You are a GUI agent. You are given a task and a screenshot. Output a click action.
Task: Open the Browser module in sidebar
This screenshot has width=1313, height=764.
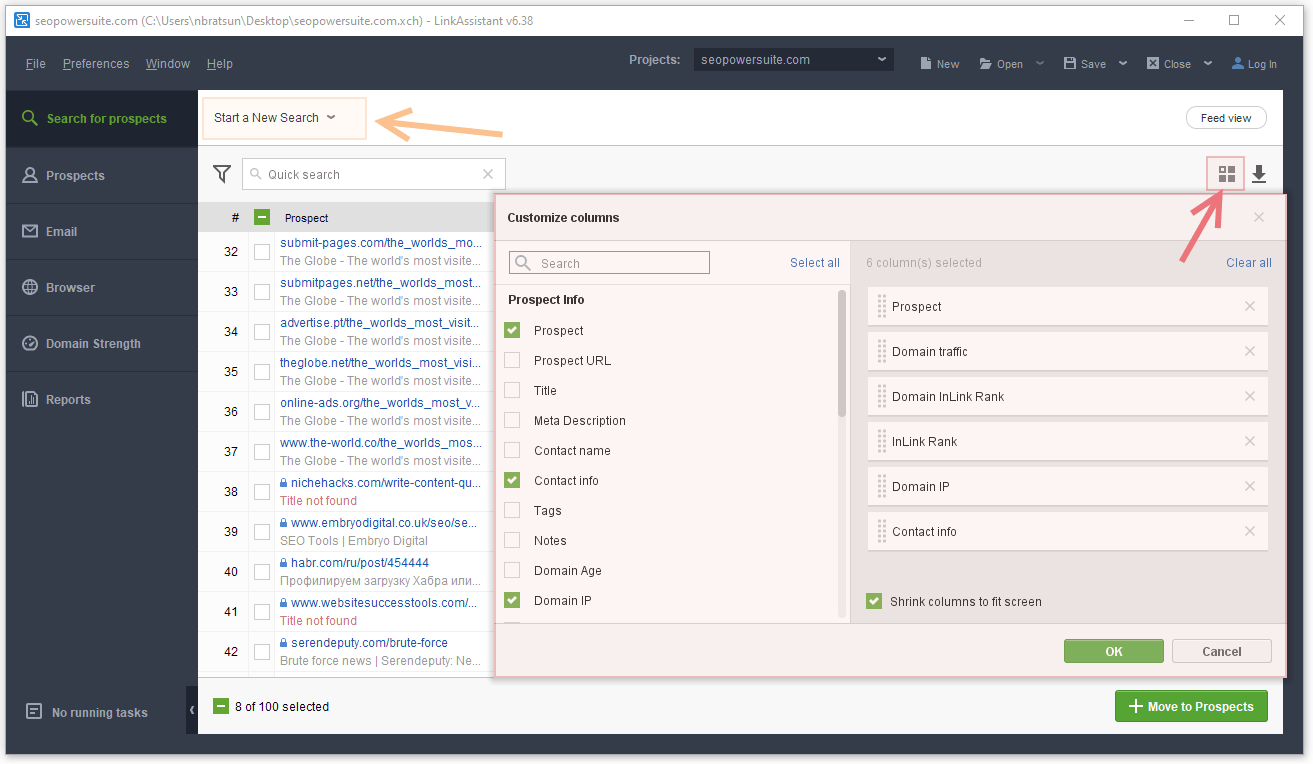coord(70,288)
